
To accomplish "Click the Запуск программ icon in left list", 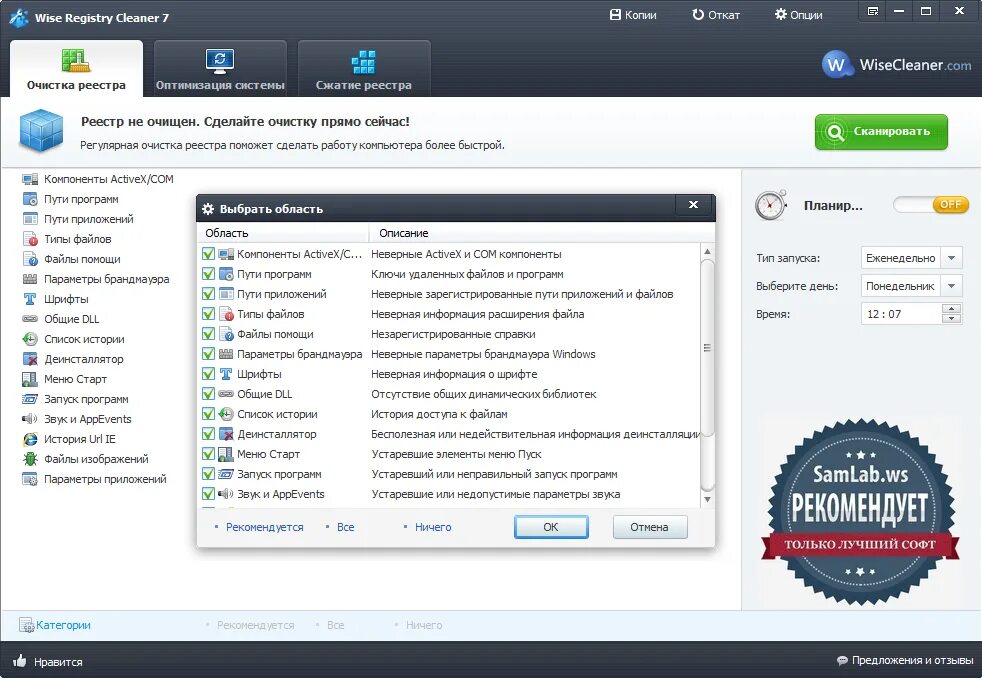I will tap(30, 399).
